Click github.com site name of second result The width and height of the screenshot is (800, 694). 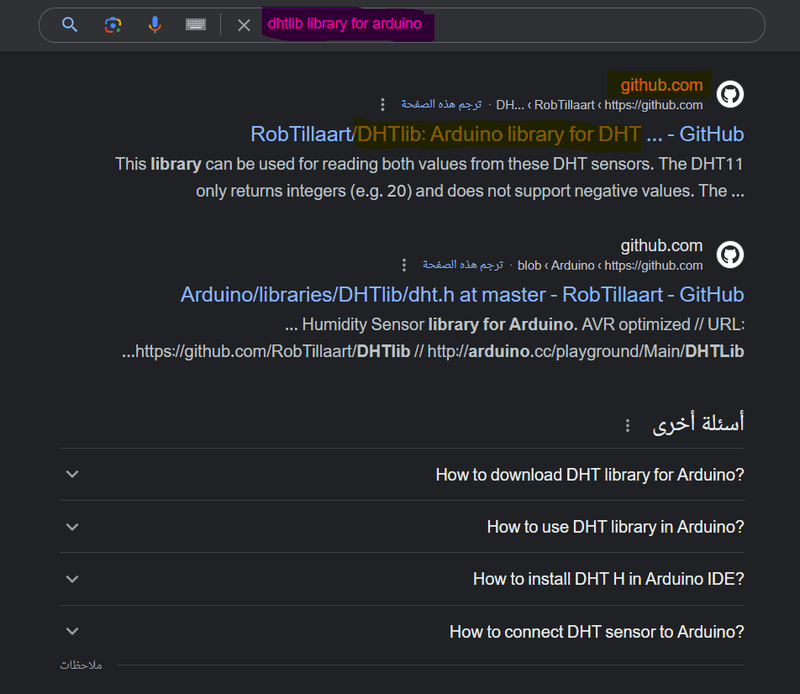point(662,246)
